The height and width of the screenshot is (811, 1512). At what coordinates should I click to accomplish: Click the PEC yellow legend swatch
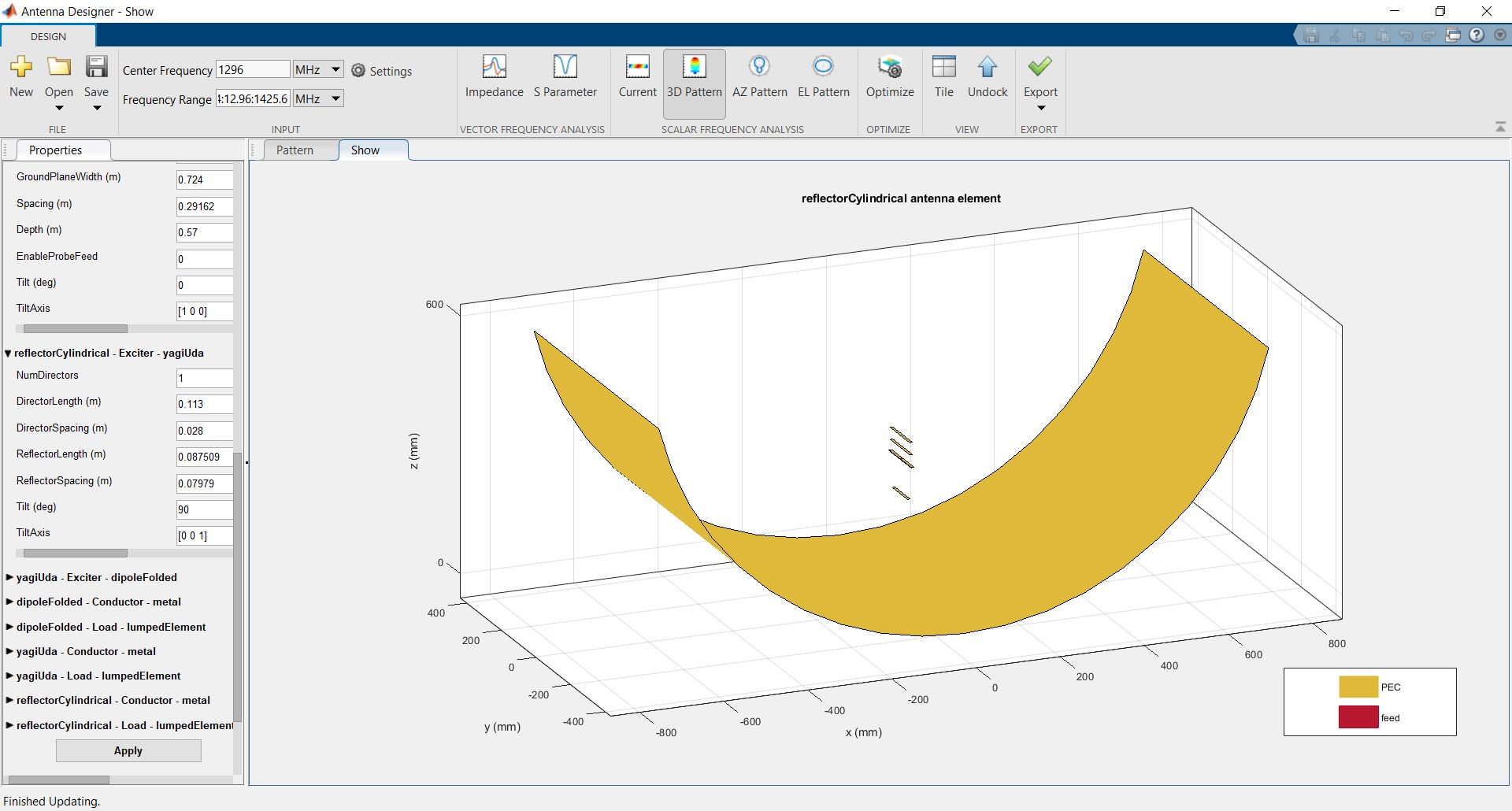click(x=1358, y=687)
